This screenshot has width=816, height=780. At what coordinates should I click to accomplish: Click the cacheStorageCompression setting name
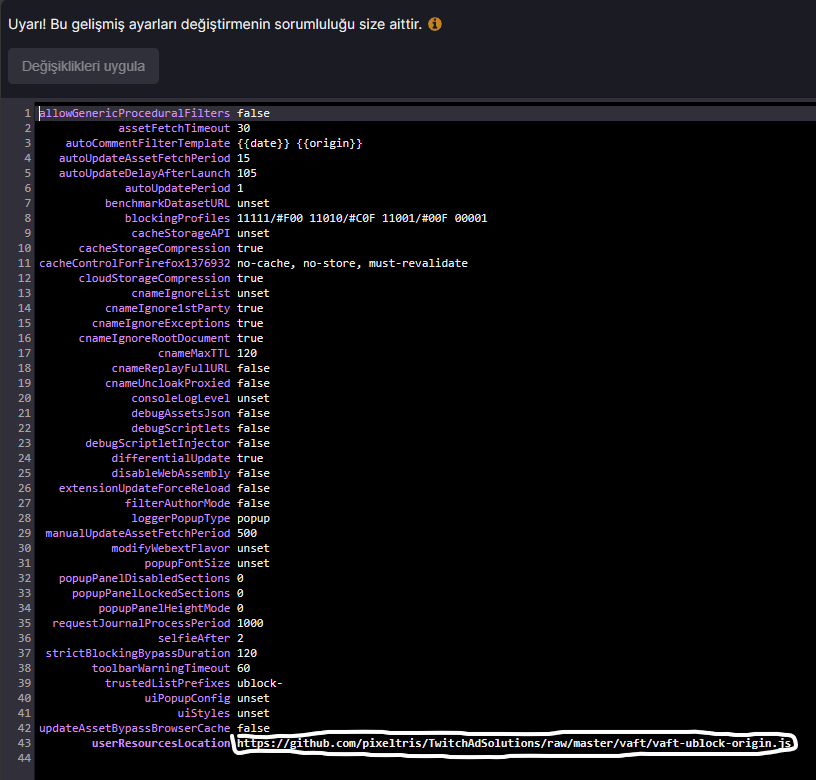154,248
